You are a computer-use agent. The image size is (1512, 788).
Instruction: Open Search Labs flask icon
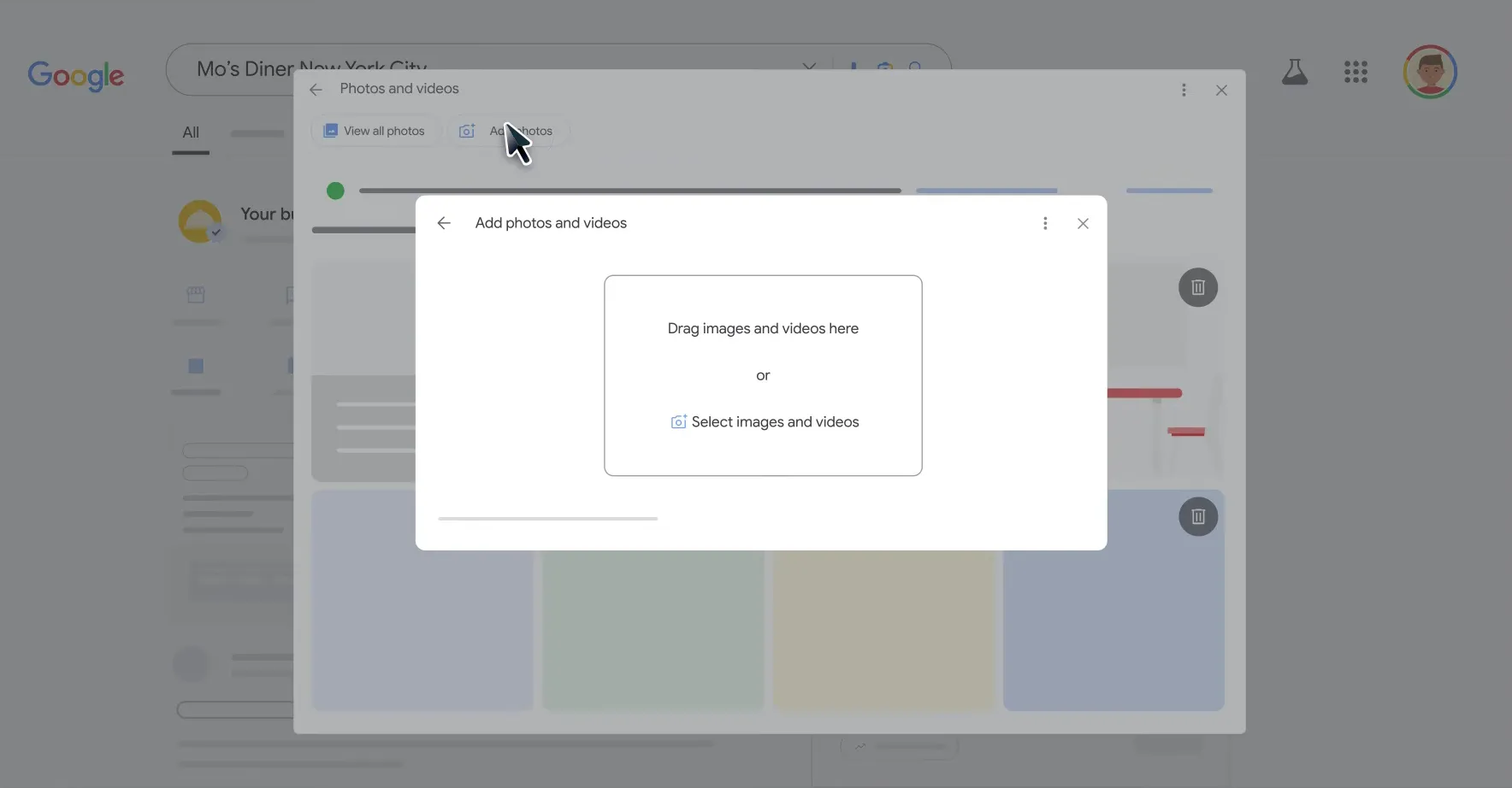click(x=1294, y=72)
